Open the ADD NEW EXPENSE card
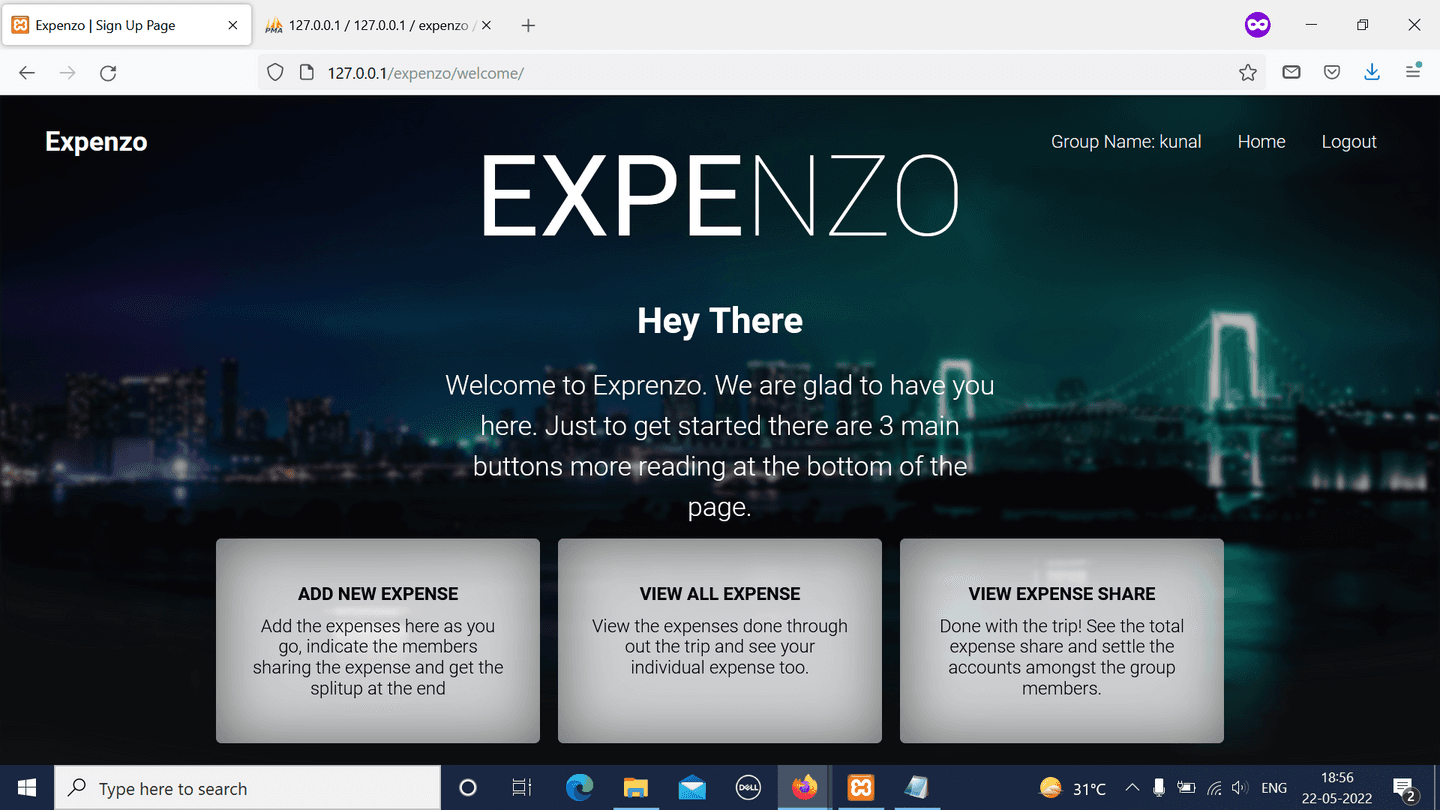 378,641
